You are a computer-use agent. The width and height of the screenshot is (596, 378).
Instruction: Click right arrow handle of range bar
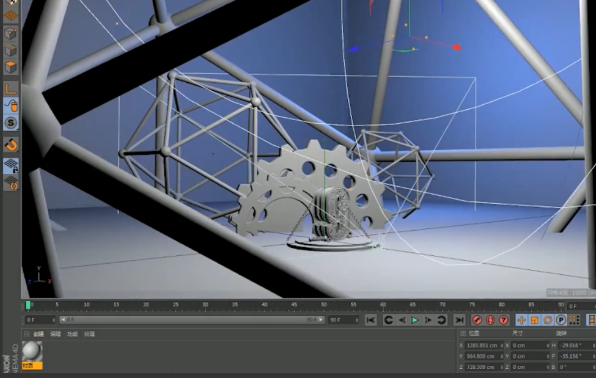pyautogui.click(x=321, y=320)
